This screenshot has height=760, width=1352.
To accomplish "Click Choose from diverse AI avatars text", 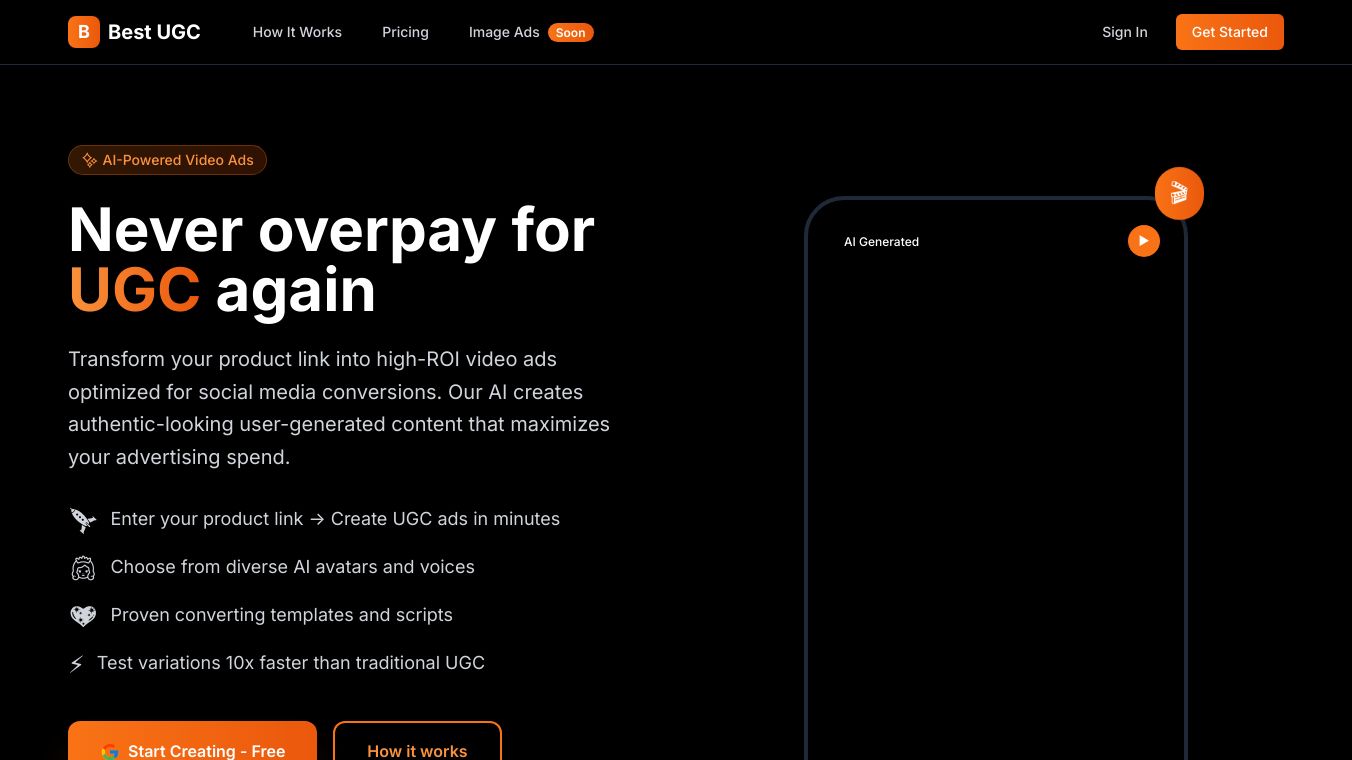I will (293, 567).
